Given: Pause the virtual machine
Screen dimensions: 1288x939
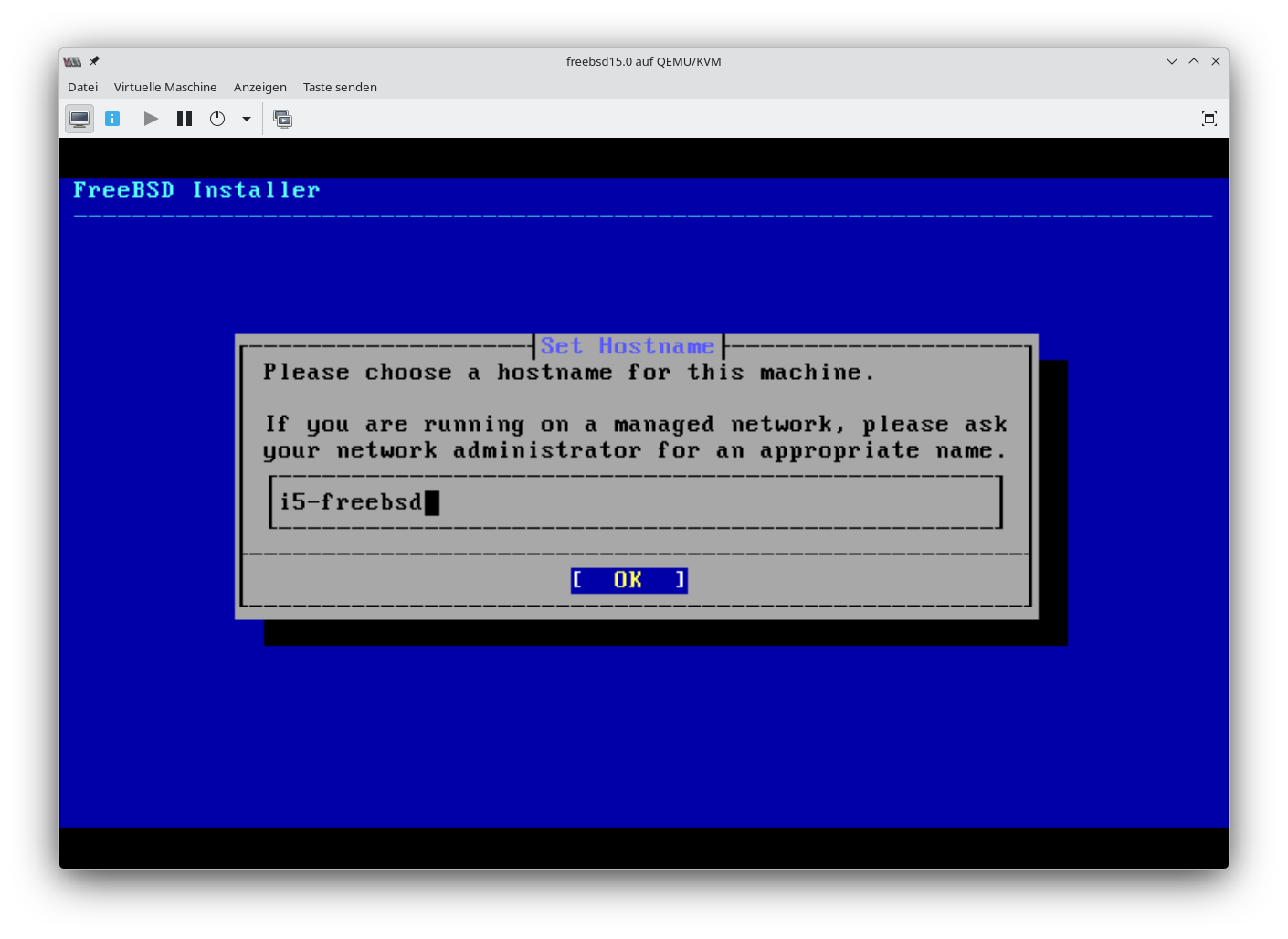Looking at the screenshot, I should point(185,119).
